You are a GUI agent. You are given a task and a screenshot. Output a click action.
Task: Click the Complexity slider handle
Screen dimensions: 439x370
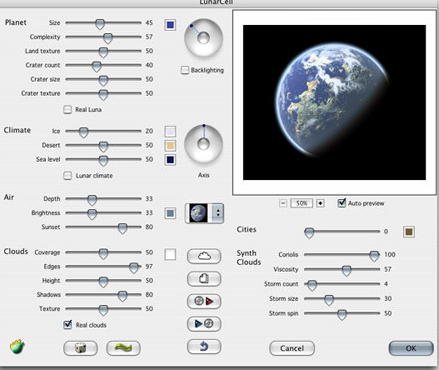pyautogui.click(x=107, y=38)
